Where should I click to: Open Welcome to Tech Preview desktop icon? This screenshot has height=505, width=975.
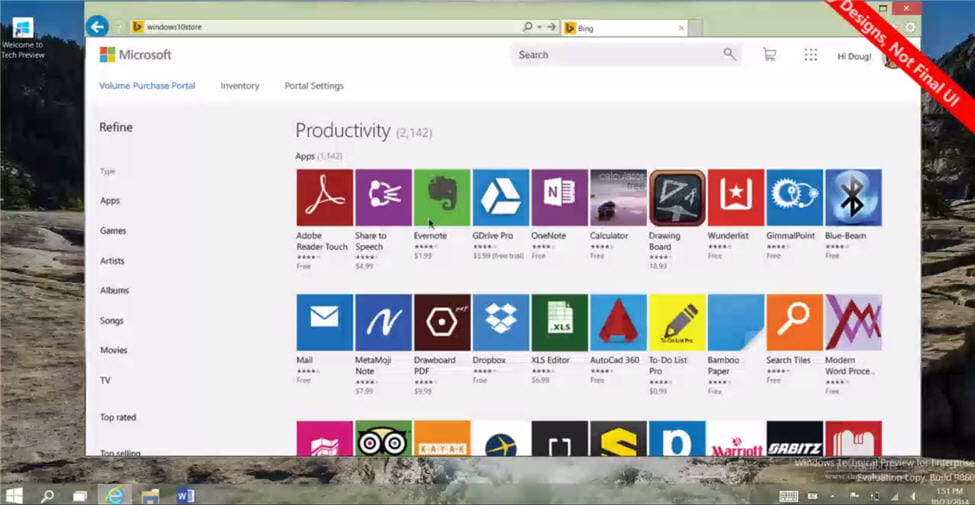[x=23, y=38]
